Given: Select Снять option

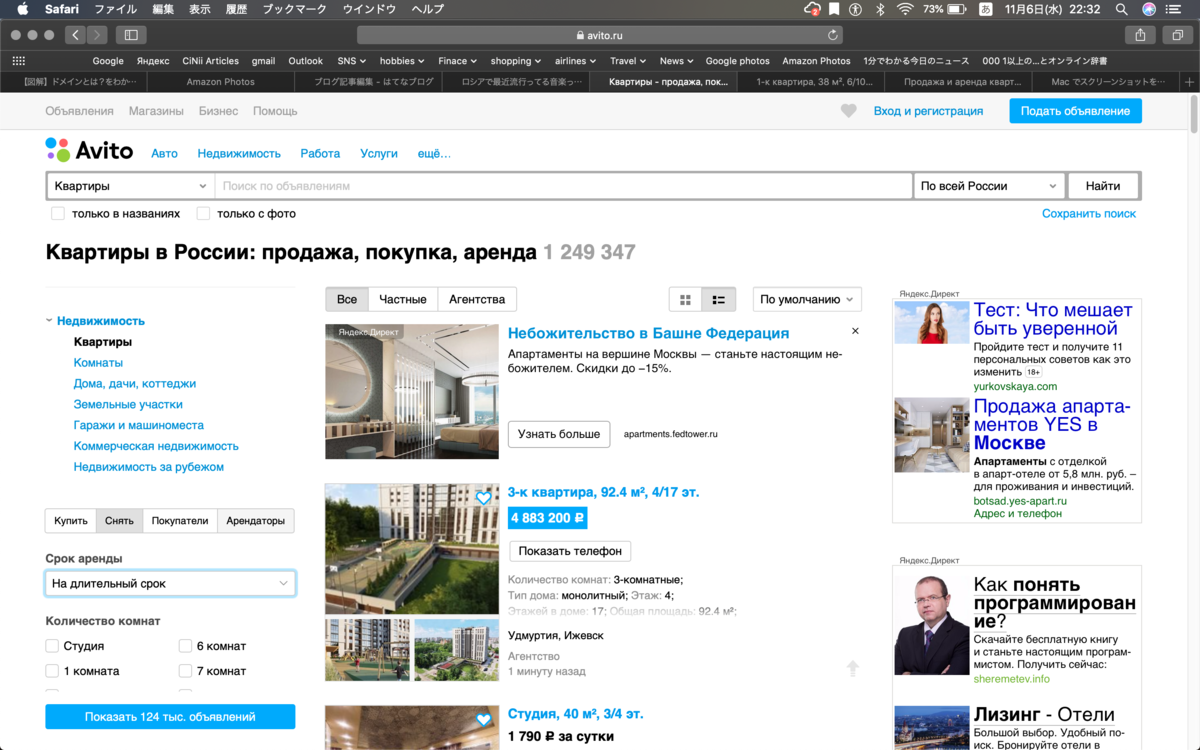Looking at the screenshot, I should 119,520.
